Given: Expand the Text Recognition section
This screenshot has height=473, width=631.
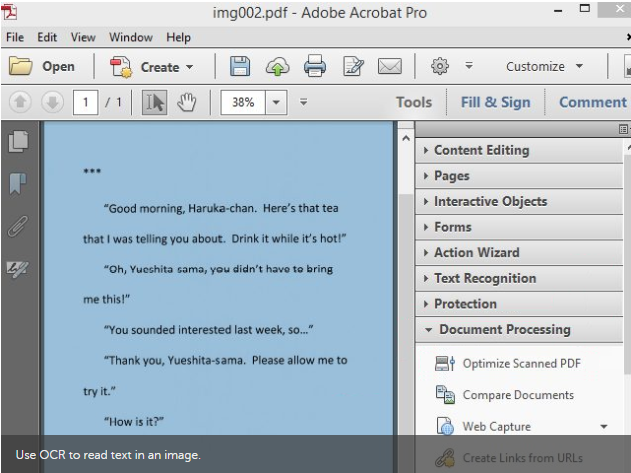Looking at the screenshot, I should (x=519, y=278).
